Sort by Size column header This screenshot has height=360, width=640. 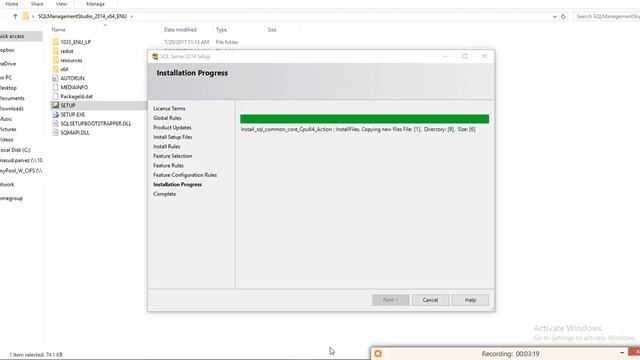point(272,30)
